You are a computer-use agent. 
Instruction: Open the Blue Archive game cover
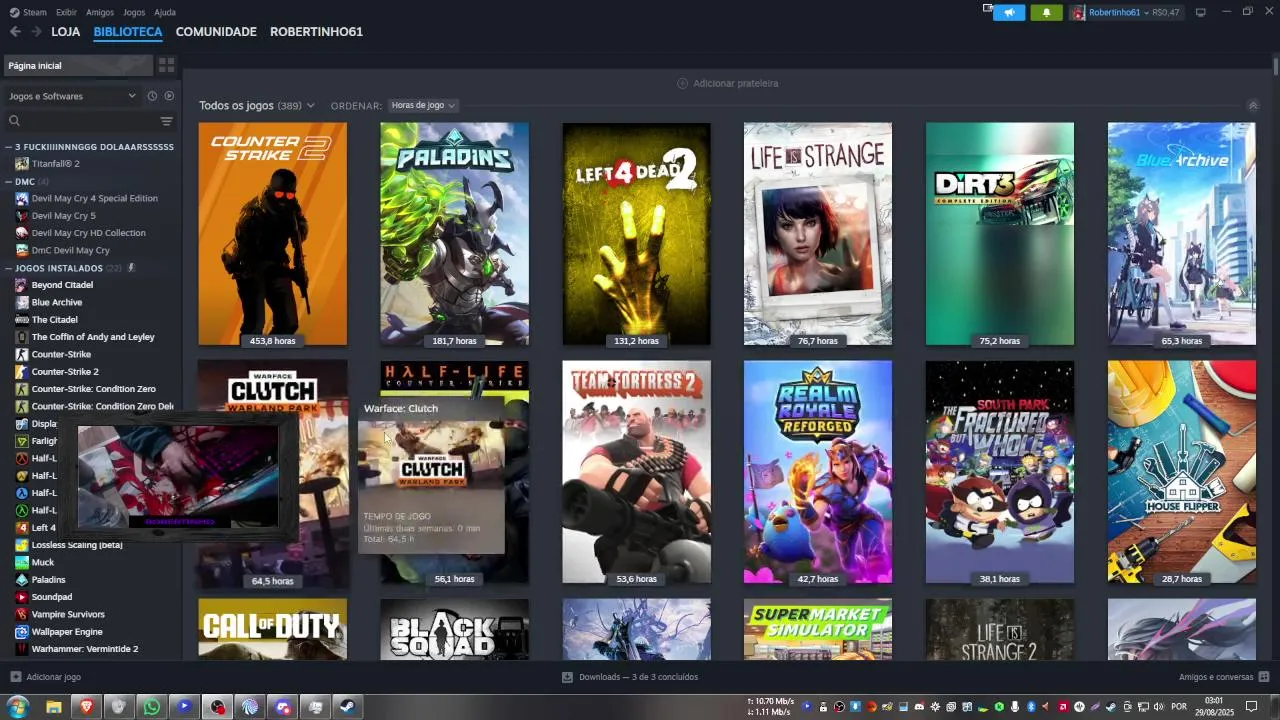tap(1182, 234)
